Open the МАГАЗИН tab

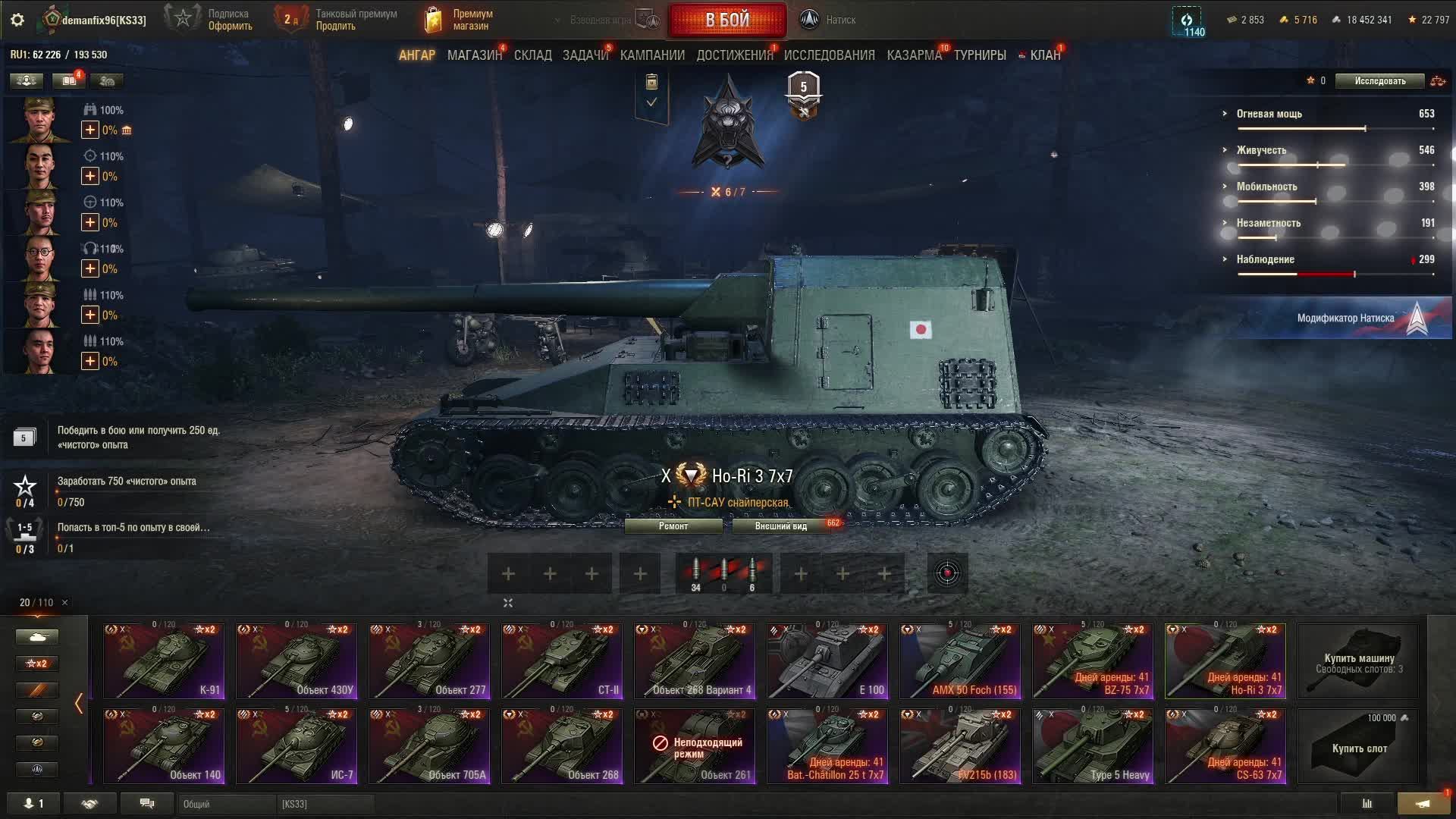[475, 55]
